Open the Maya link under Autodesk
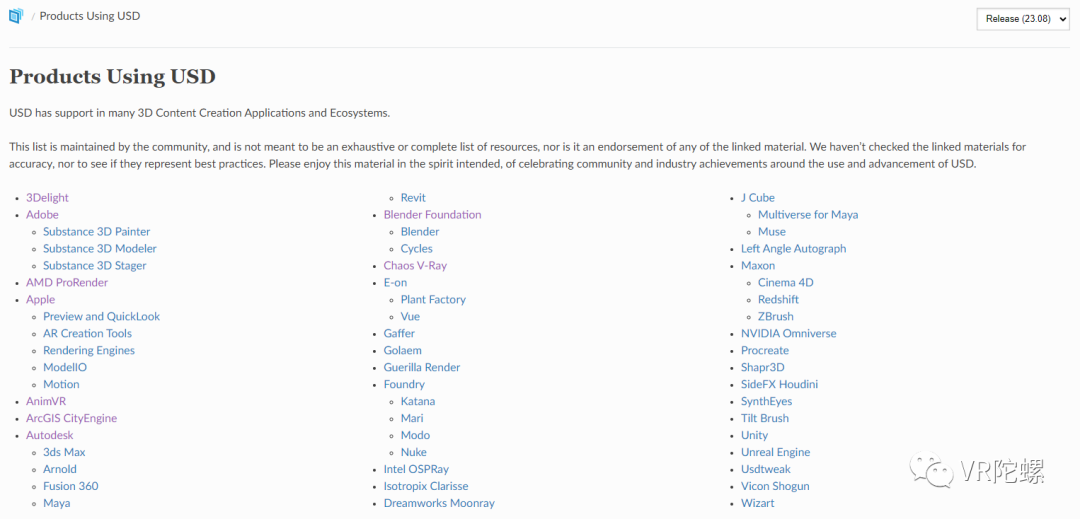 tap(56, 503)
